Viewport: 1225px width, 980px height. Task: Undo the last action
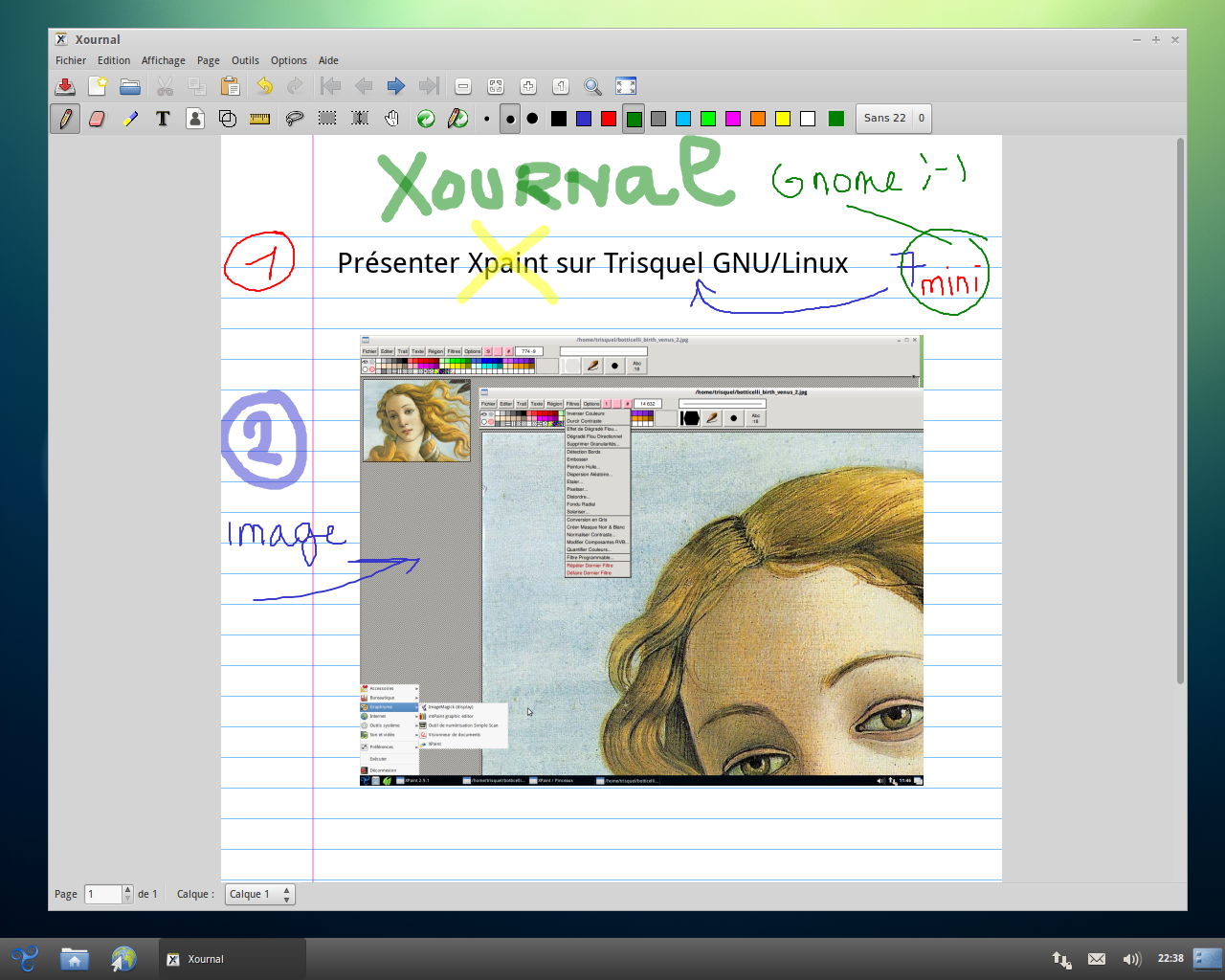click(265, 86)
